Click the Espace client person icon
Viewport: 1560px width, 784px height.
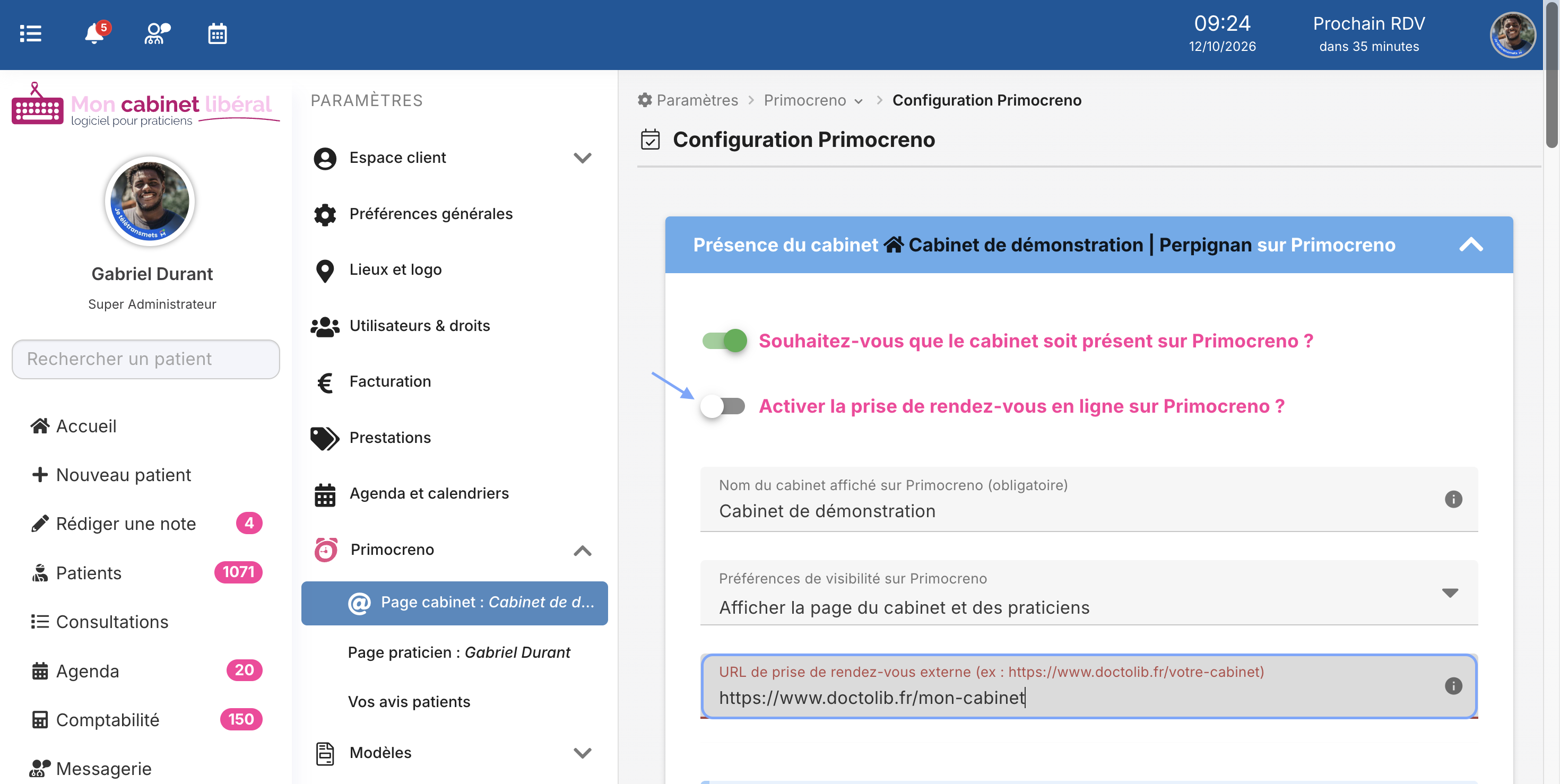click(325, 159)
